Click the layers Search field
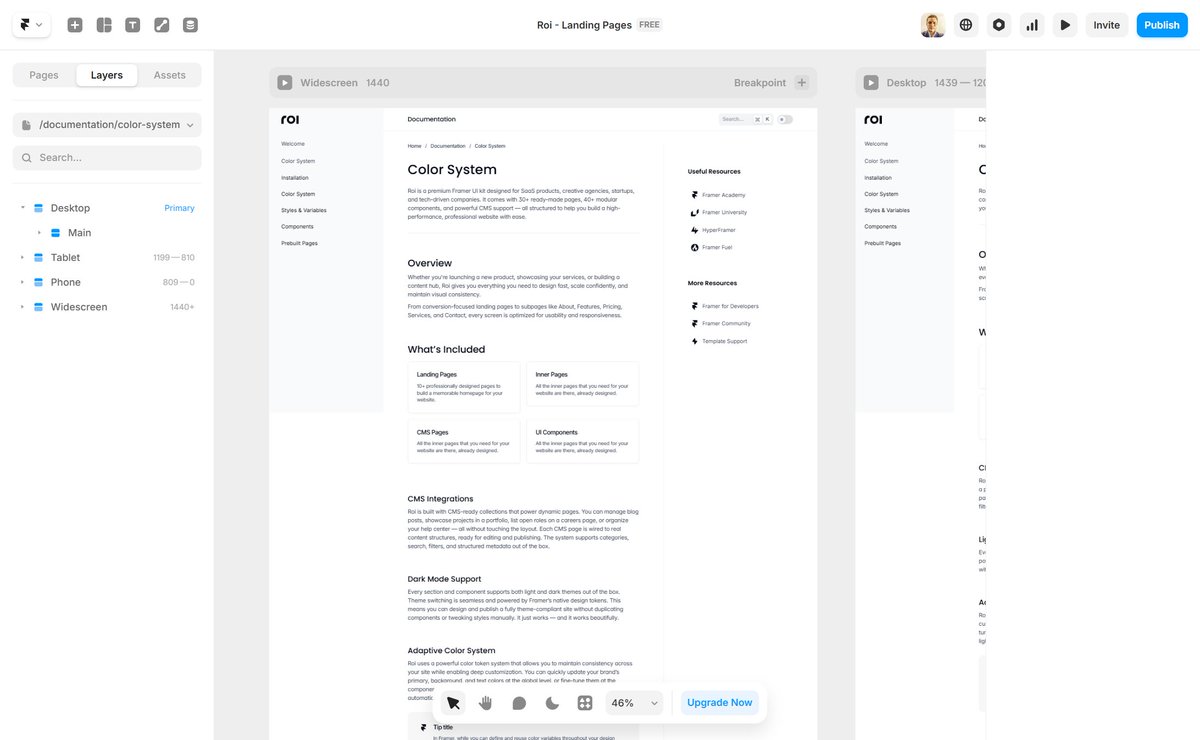The image size is (1200, 740). (107, 158)
